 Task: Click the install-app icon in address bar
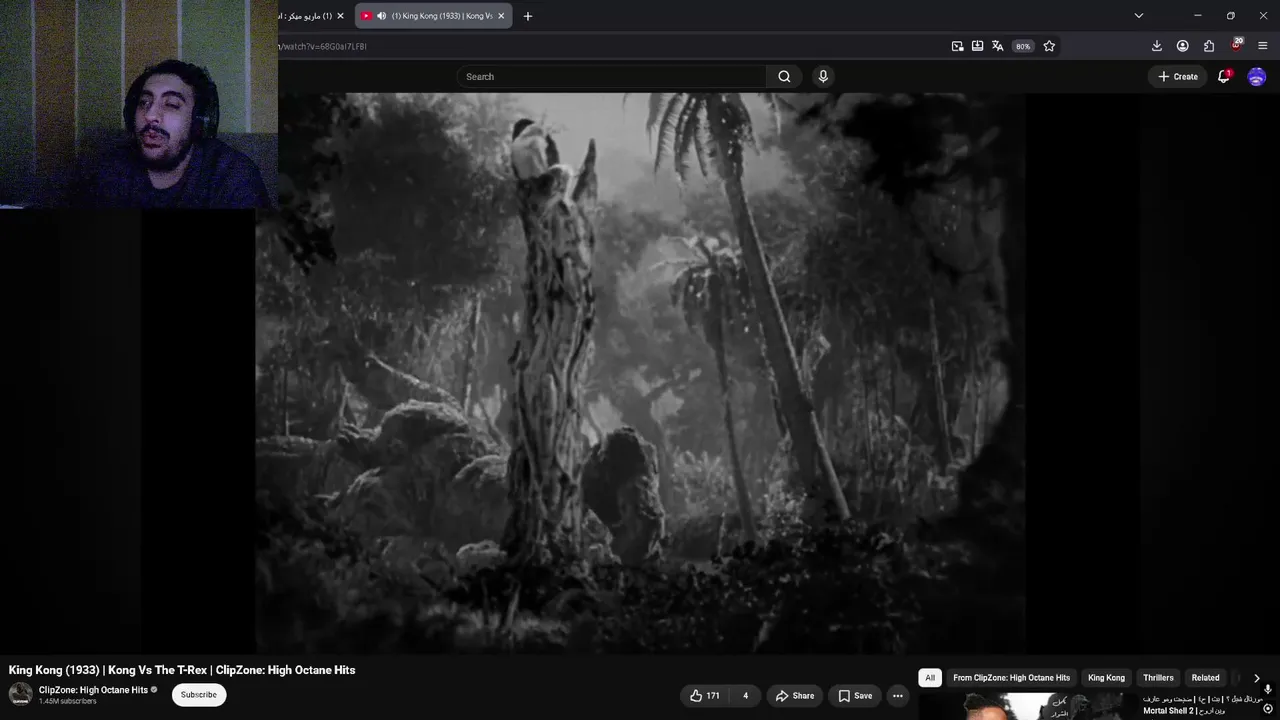tap(977, 46)
